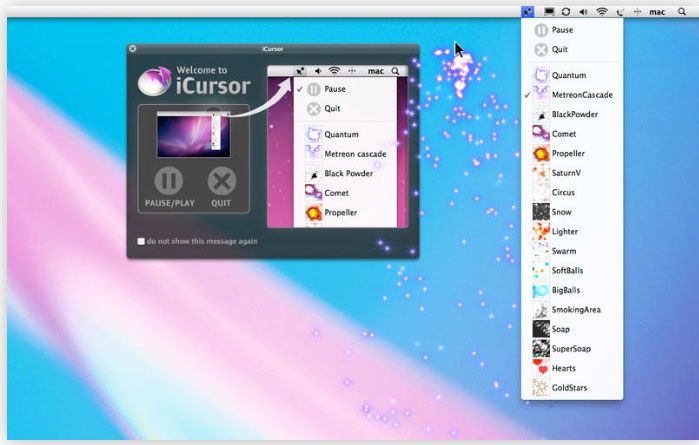Screen dimensions: 699x445
Task: Enable 'do not show this message again'
Action: pyautogui.click(x=141, y=242)
